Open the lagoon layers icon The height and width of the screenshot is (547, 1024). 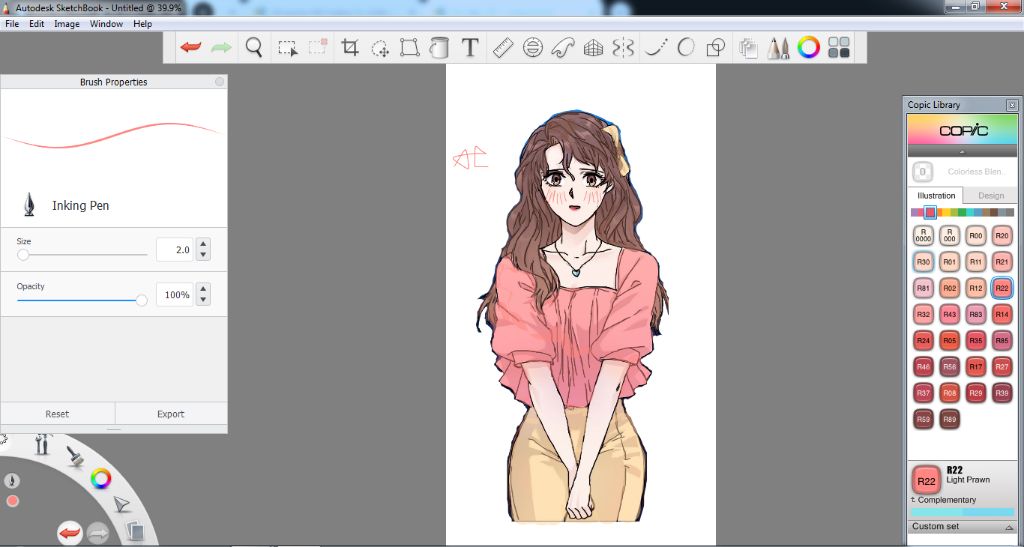(x=135, y=530)
